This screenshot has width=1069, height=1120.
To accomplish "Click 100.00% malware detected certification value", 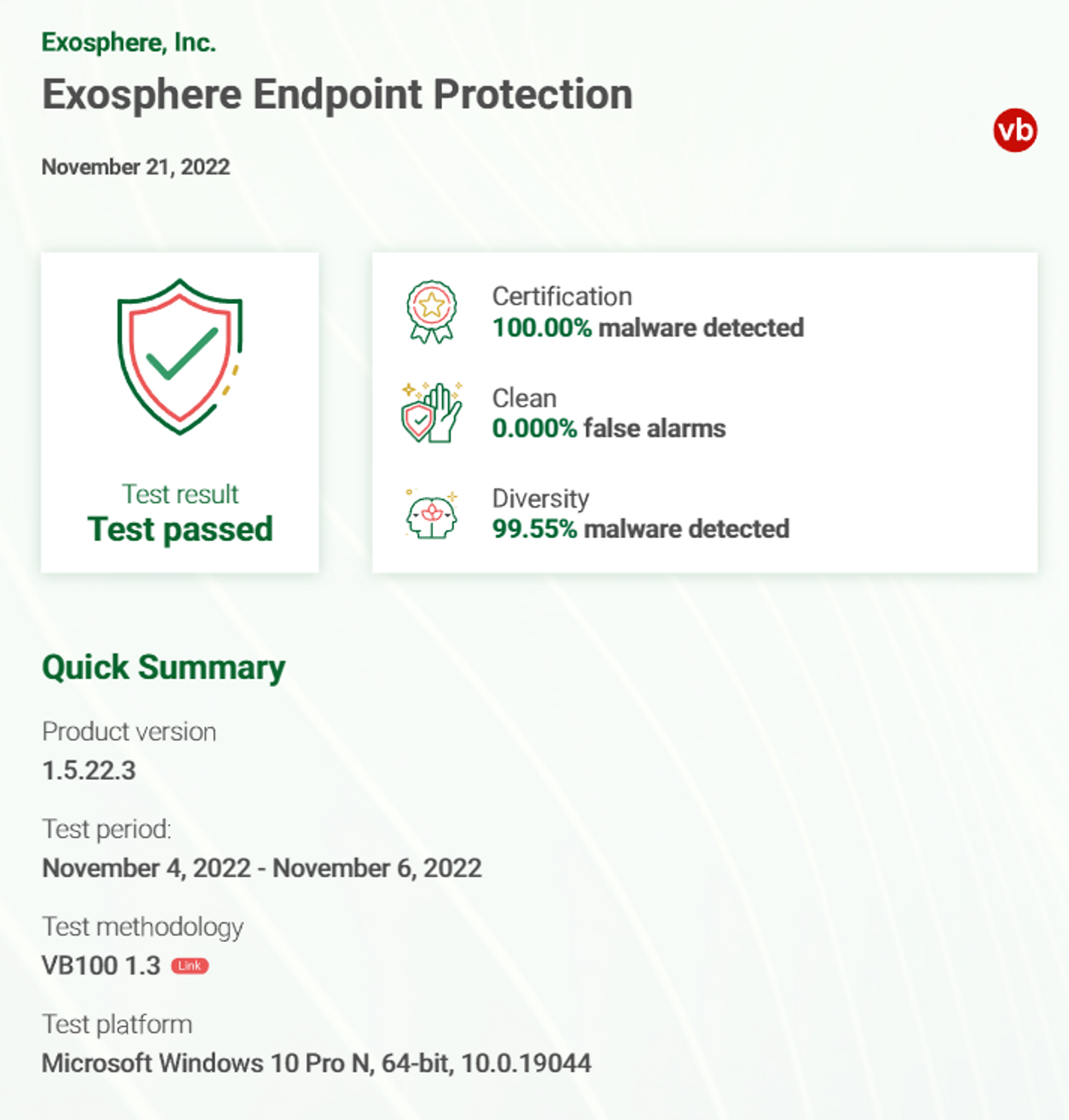I will pos(648,328).
